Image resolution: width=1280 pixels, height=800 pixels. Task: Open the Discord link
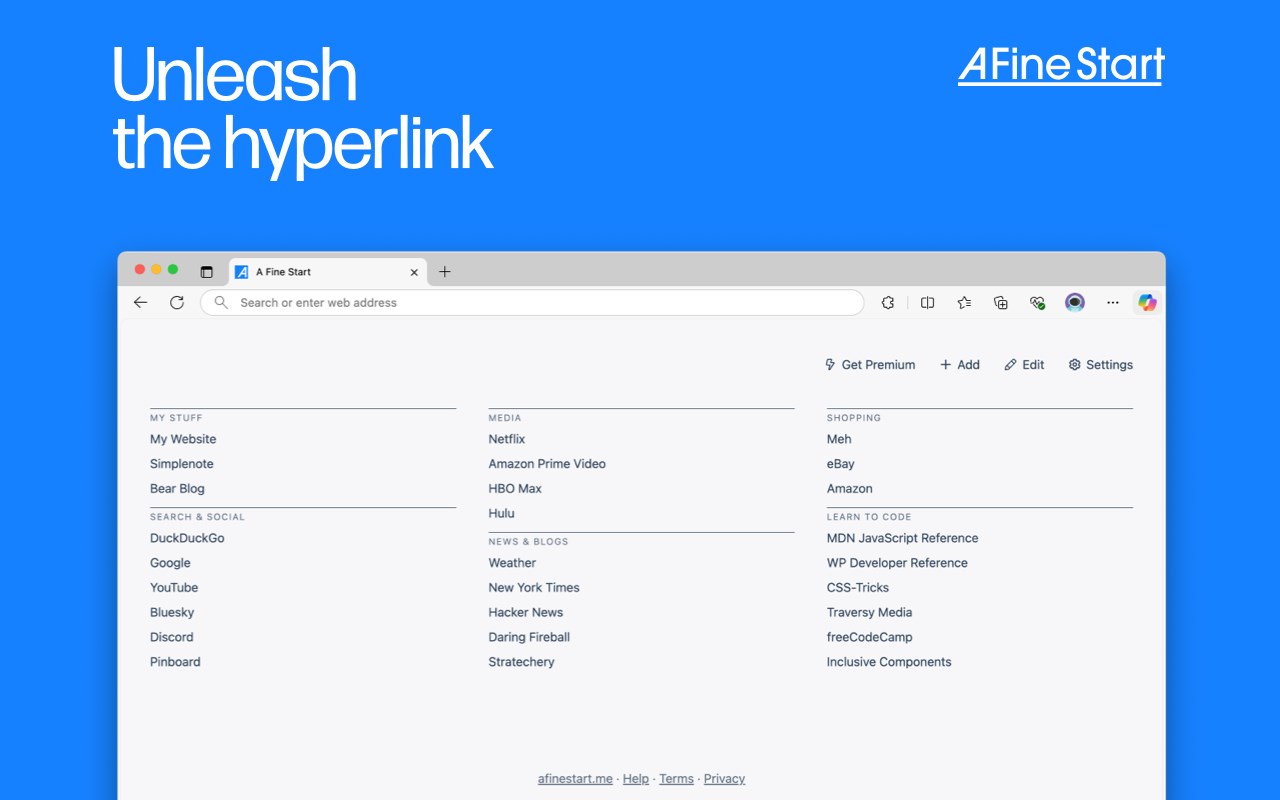pyautogui.click(x=172, y=637)
